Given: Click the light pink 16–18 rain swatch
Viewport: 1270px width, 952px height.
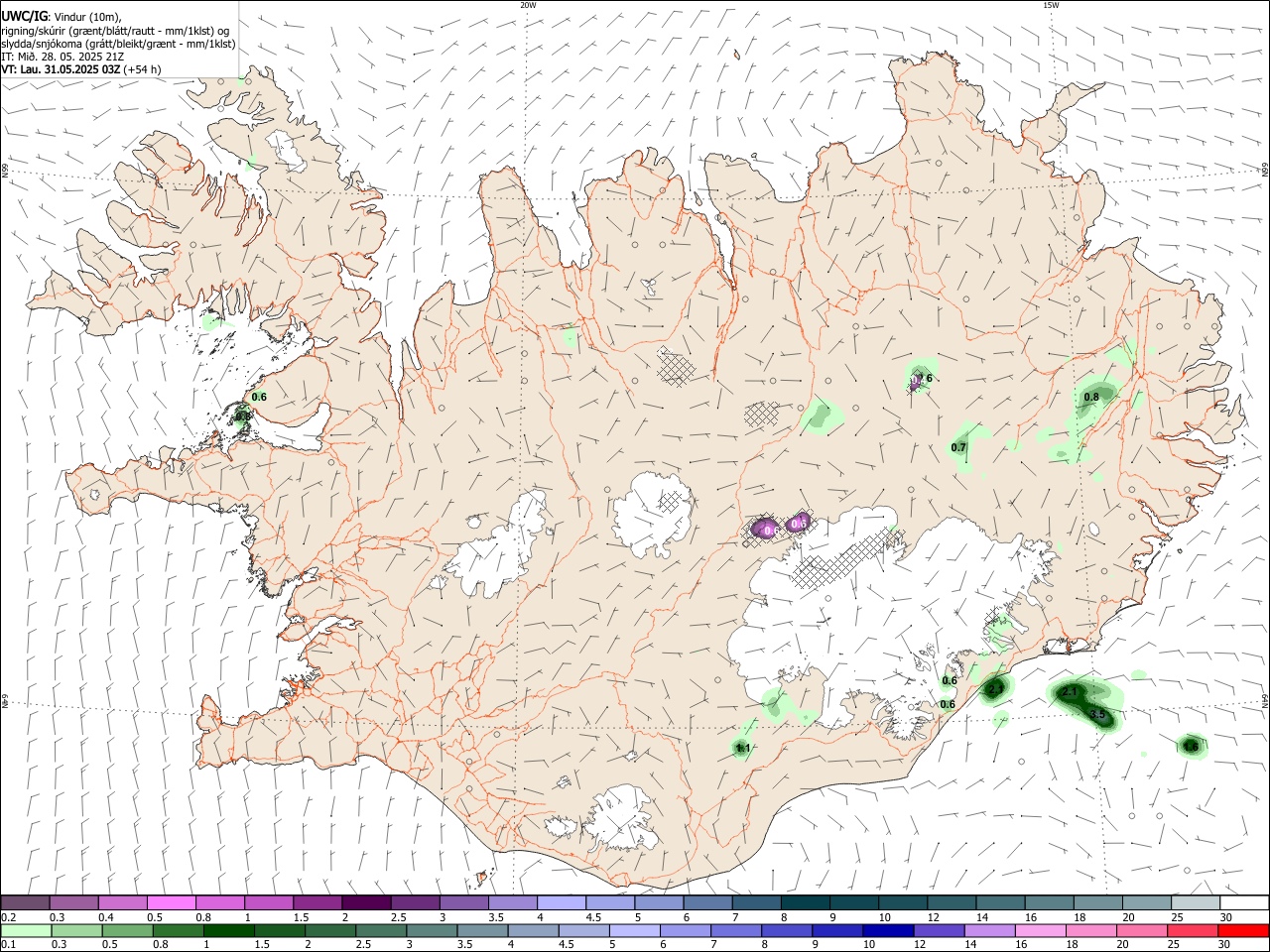Looking at the screenshot, I should [1040, 931].
